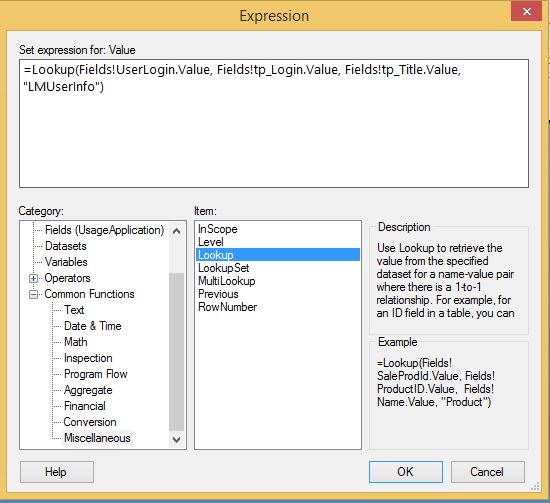Click the Category list scroll down arrow
Image resolution: width=550 pixels, height=503 pixels.
(176, 439)
